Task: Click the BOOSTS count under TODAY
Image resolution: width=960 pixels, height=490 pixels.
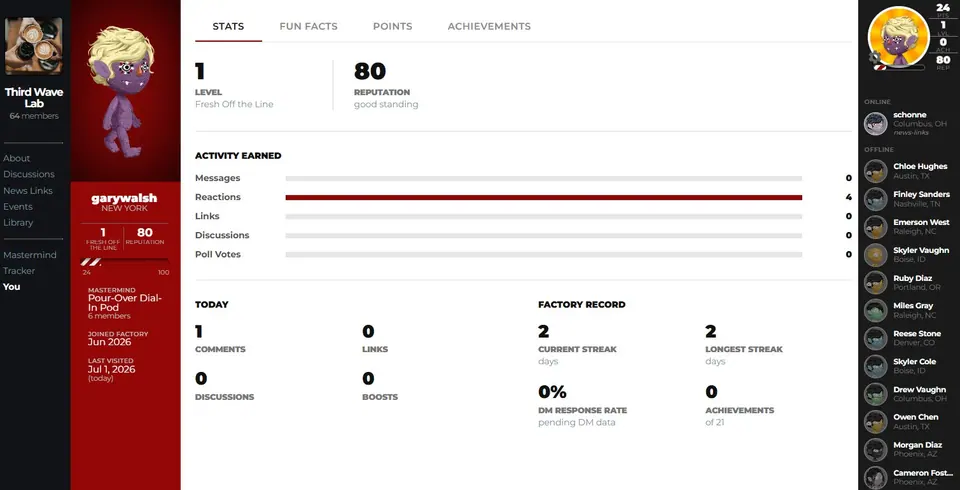Action: pos(368,380)
